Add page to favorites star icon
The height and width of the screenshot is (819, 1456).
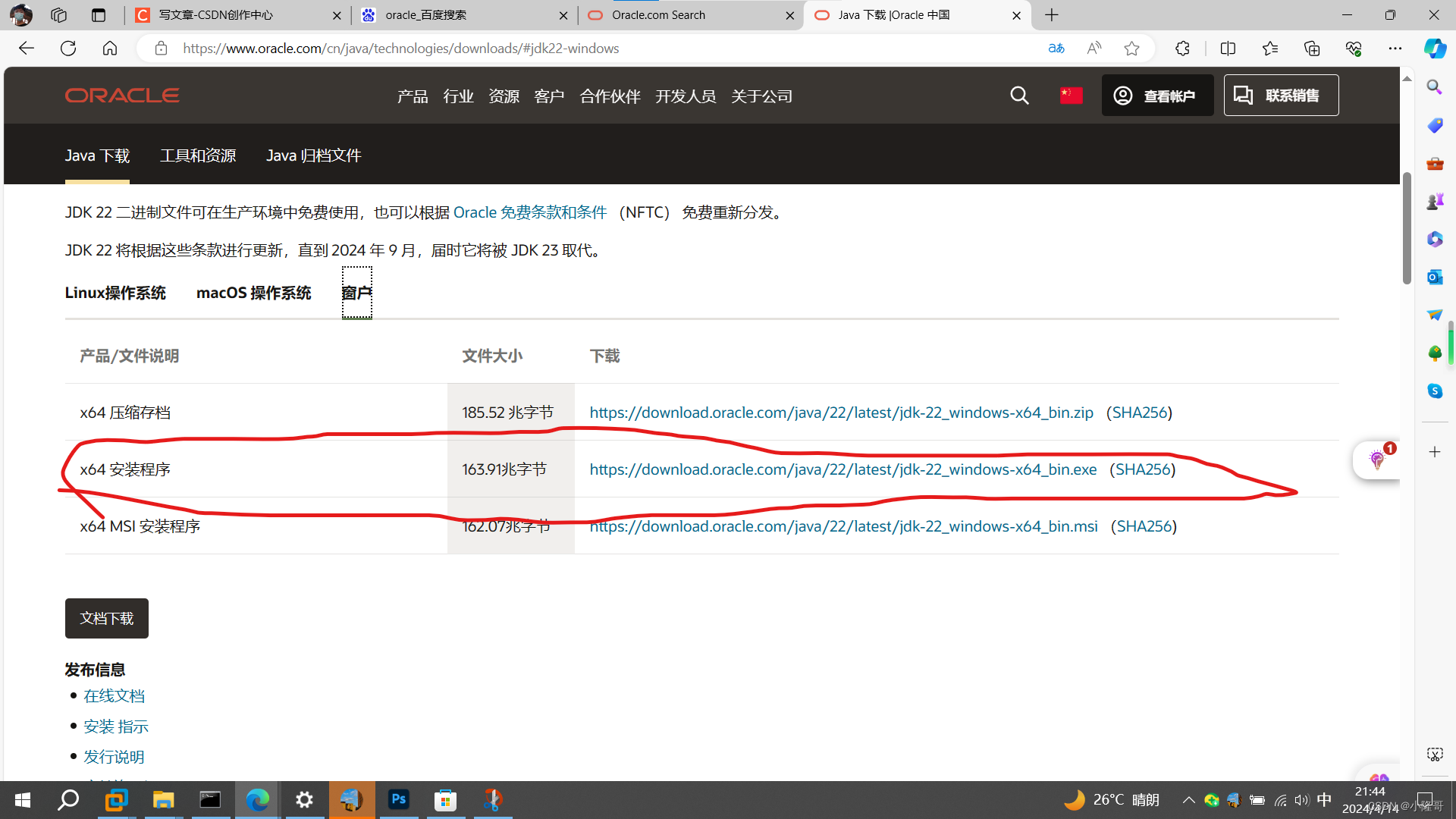pyautogui.click(x=1131, y=49)
